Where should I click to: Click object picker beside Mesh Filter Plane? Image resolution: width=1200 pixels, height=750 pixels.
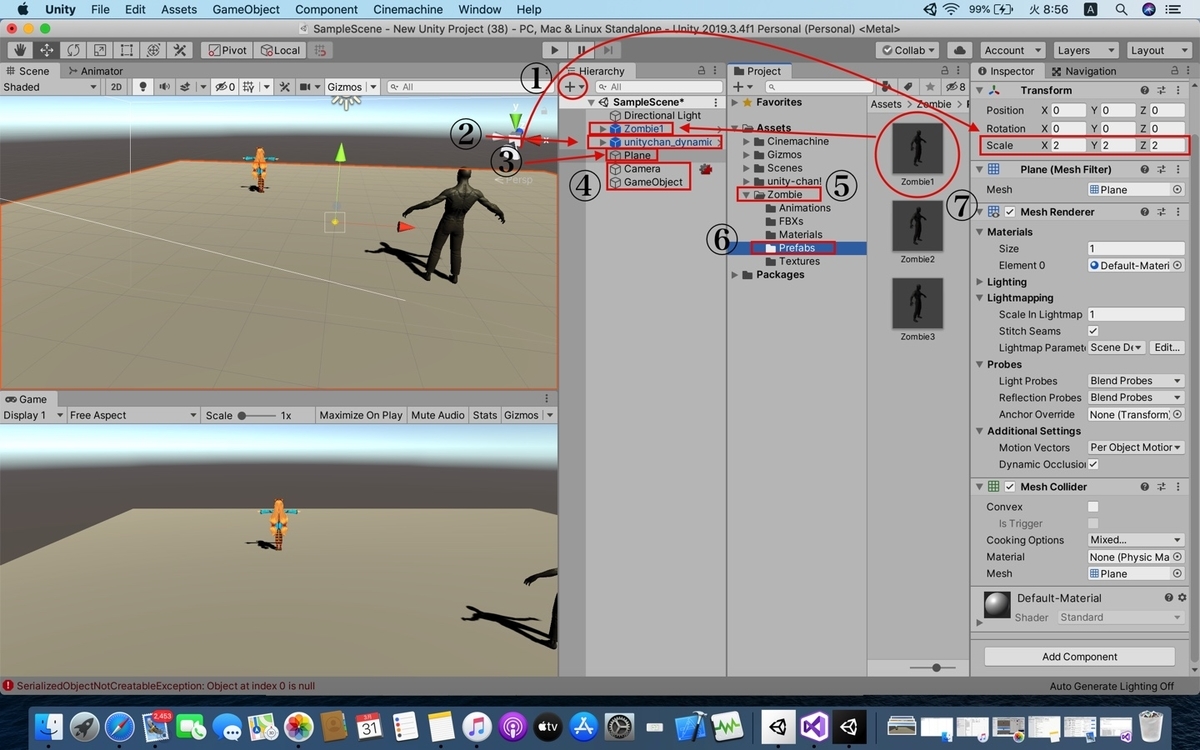pos(1177,190)
